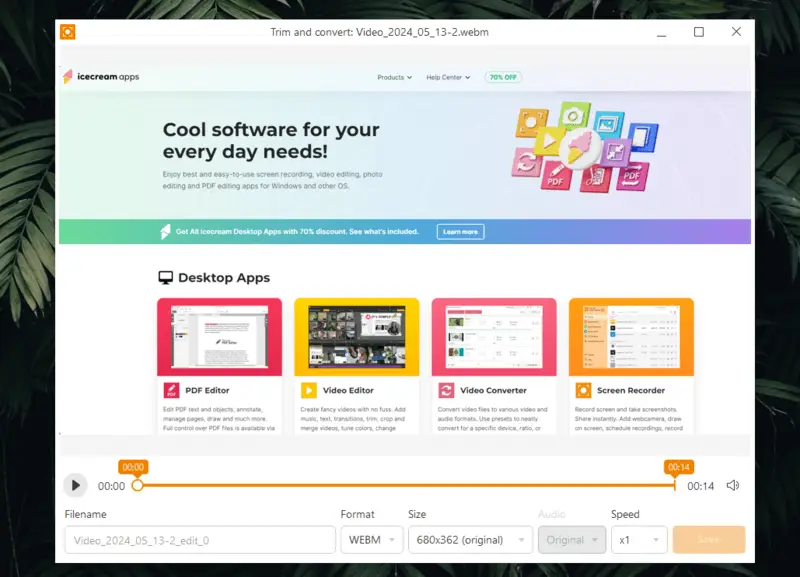Click the Video Editor title link
The image size is (800, 577).
point(348,390)
